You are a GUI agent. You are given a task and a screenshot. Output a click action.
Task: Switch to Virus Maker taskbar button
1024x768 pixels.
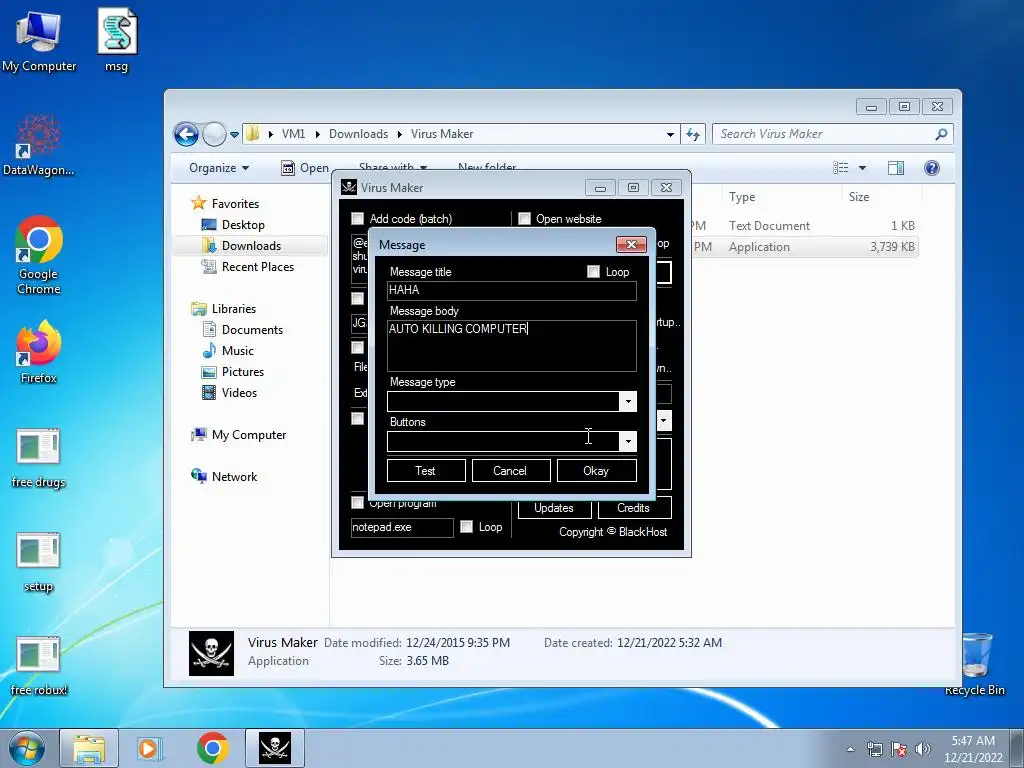click(274, 748)
